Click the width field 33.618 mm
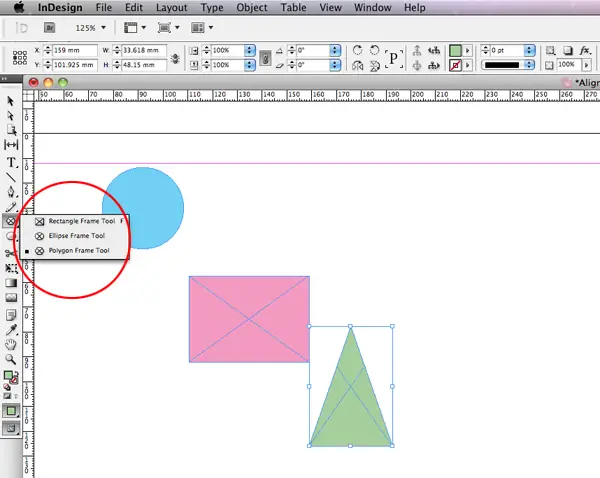Image resolution: width=600 pixels, height=478 pixels. click(144, 51)
